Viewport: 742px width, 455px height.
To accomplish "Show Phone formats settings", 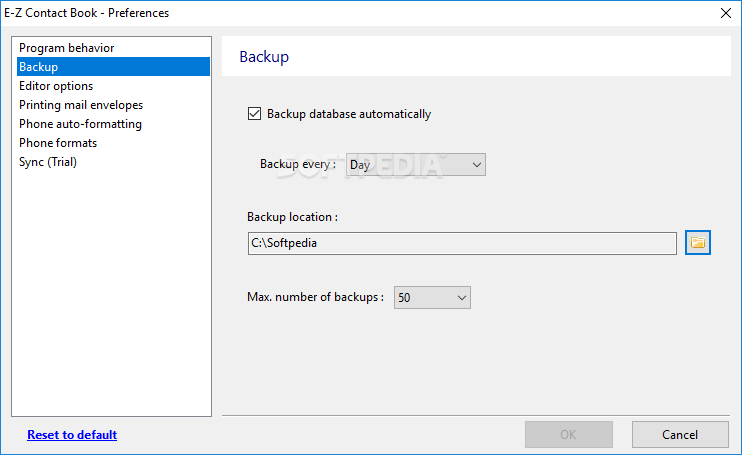I will tap(113, 142).
